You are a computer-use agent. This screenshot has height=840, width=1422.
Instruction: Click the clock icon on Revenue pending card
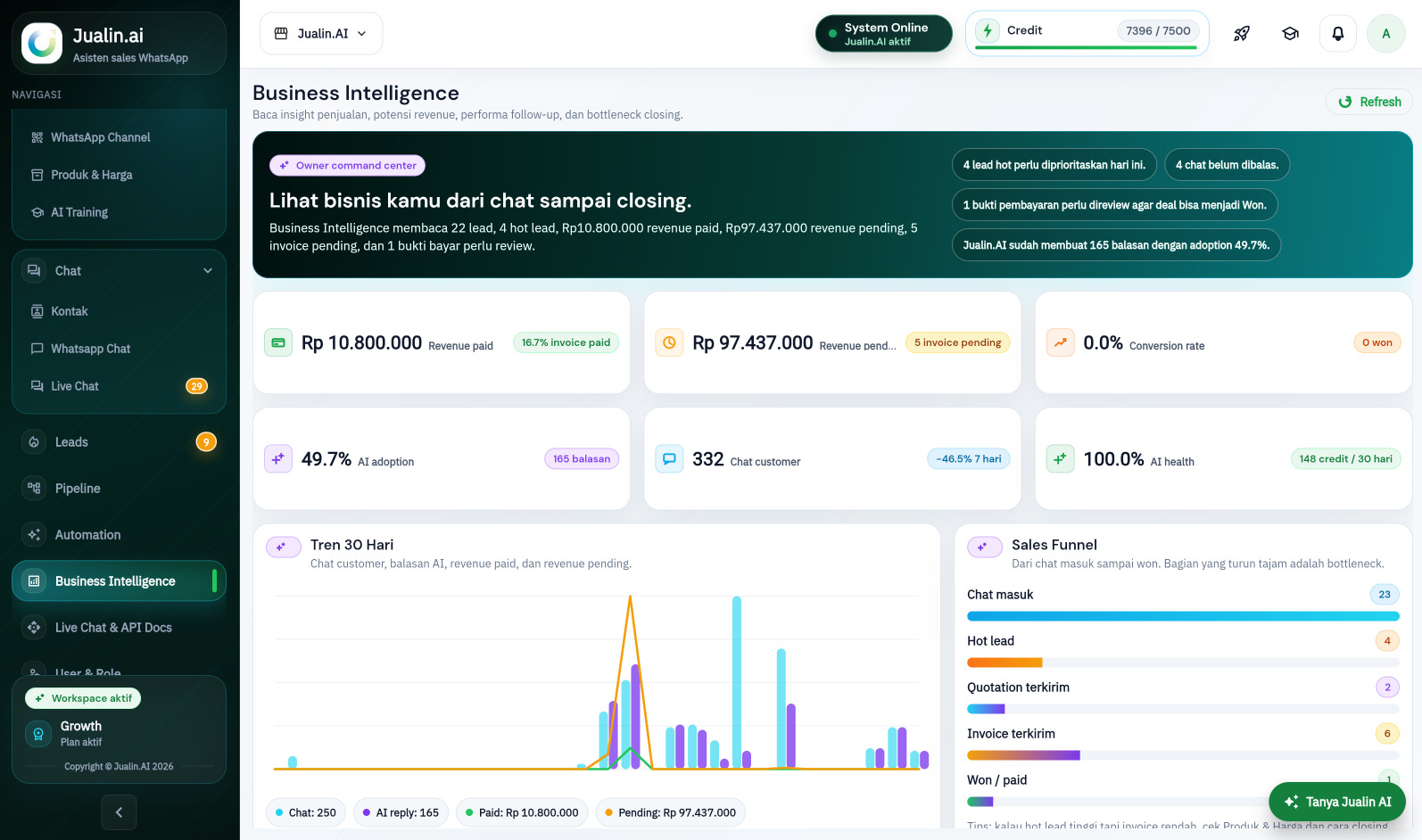[669, 342]
